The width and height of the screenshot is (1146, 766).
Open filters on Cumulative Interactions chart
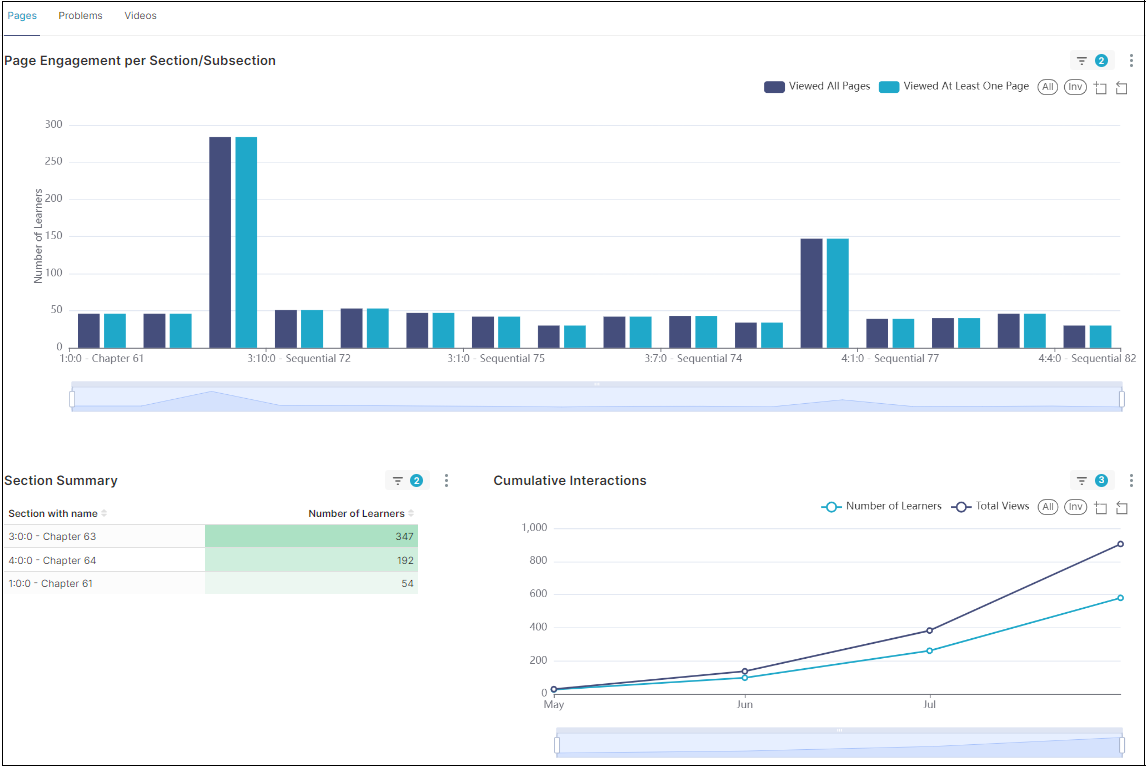1091,481
